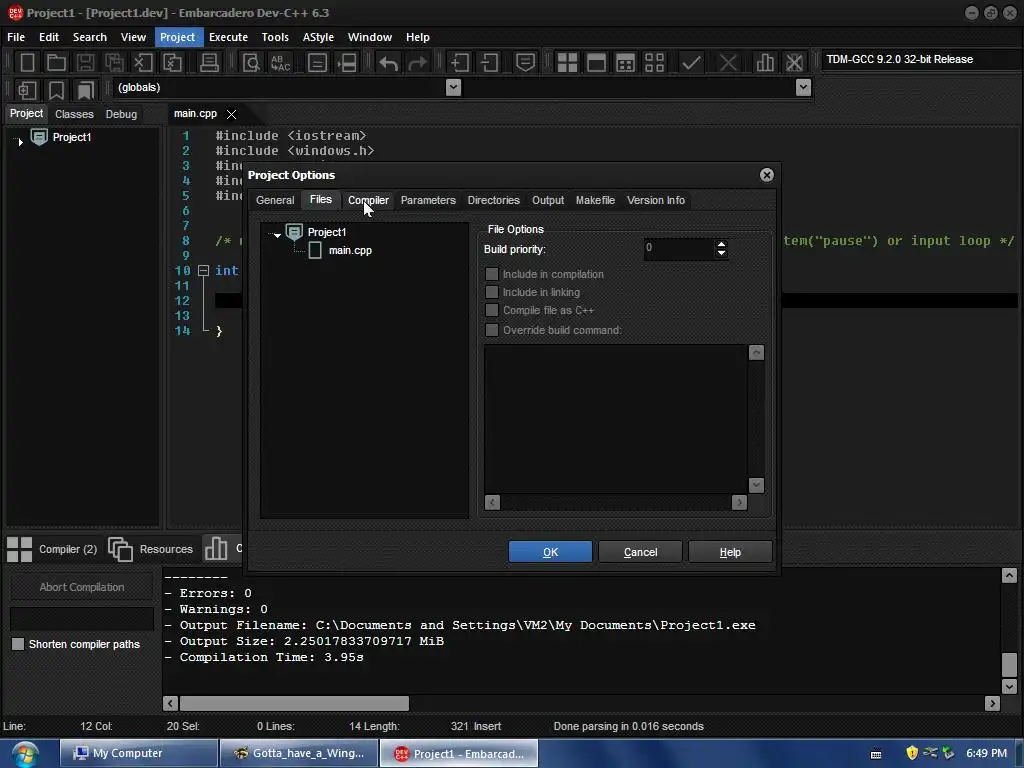The image size is (1024, 768).
Task: Click the Goto bookmark icon
Action: coord(86,89)
